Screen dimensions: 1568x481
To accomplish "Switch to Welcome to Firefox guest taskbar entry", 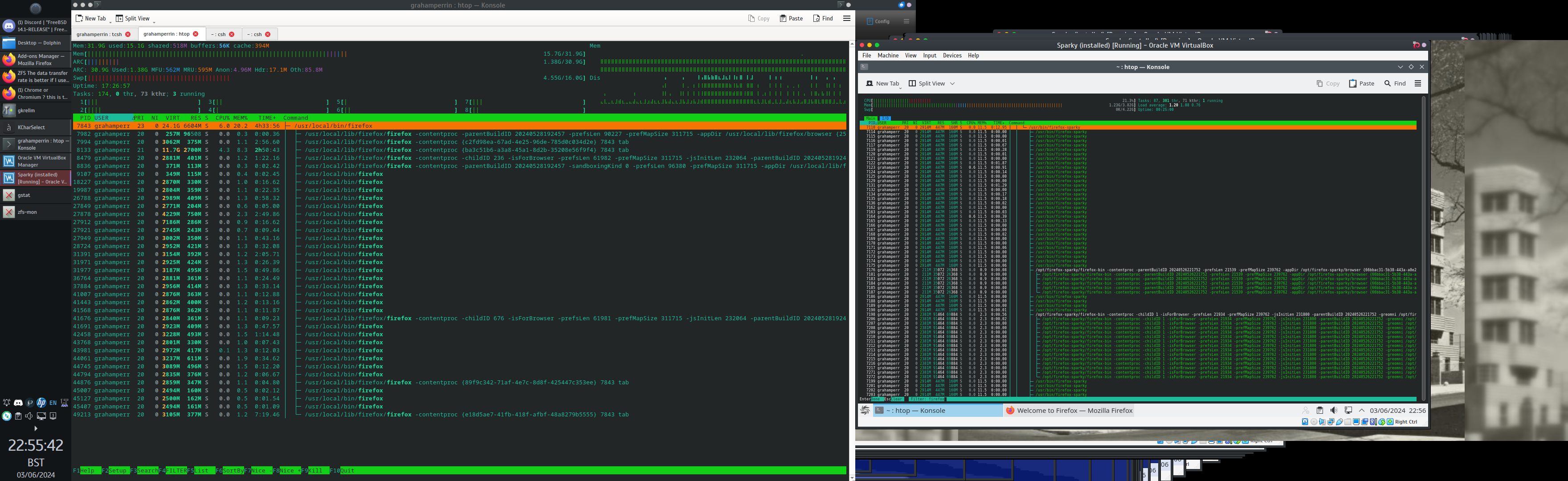I will pyautogui.click(x=1069, y=410).
